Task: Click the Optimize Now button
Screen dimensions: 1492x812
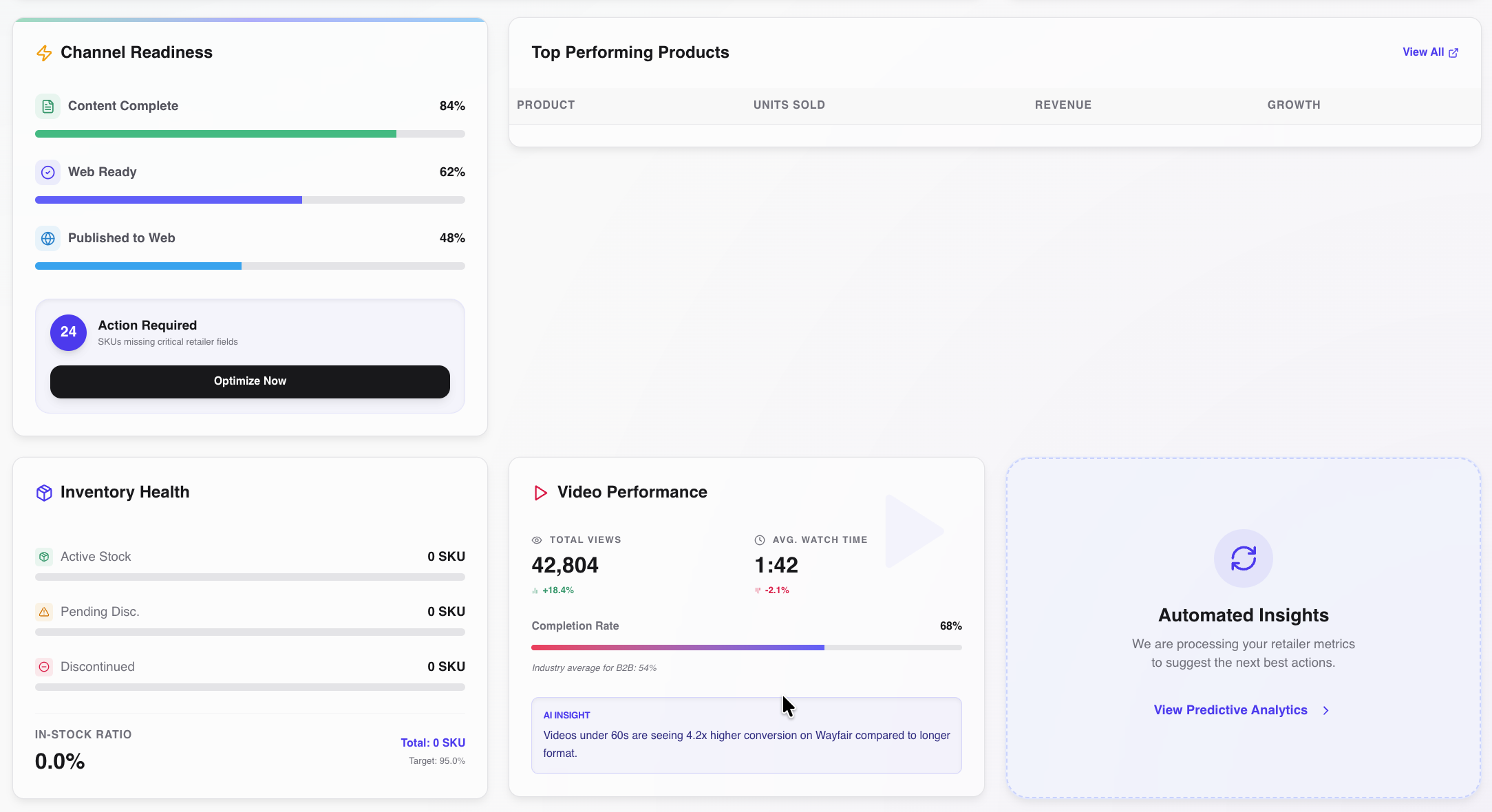Action: (250, 381)
